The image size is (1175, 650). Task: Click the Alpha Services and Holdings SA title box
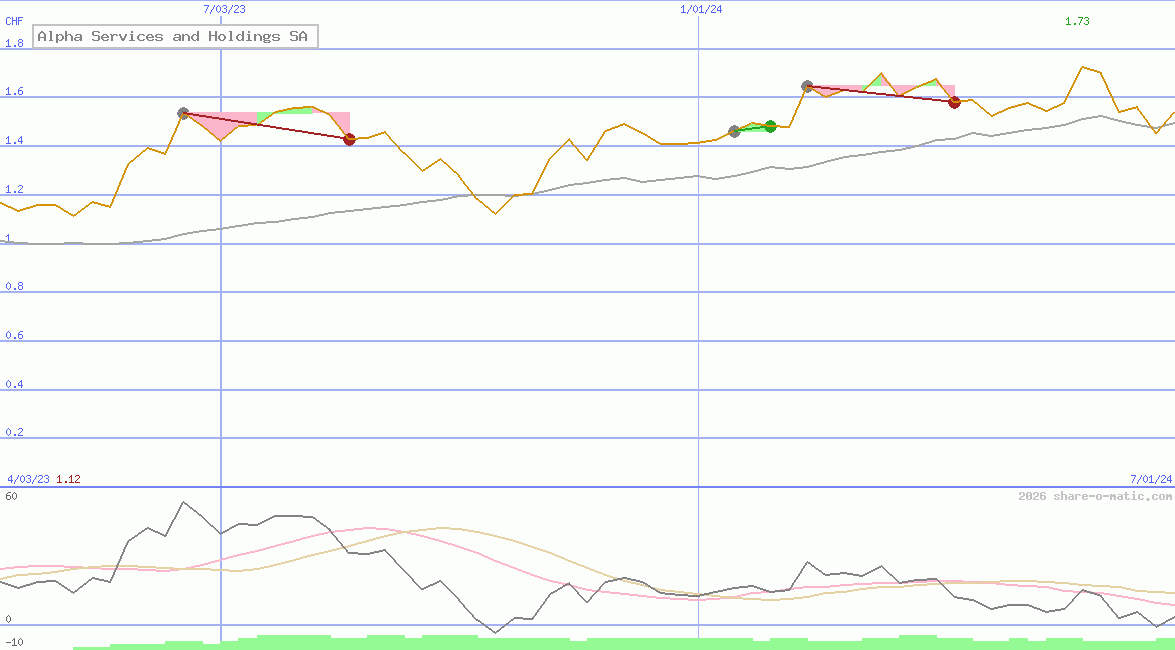coord(175,37)
